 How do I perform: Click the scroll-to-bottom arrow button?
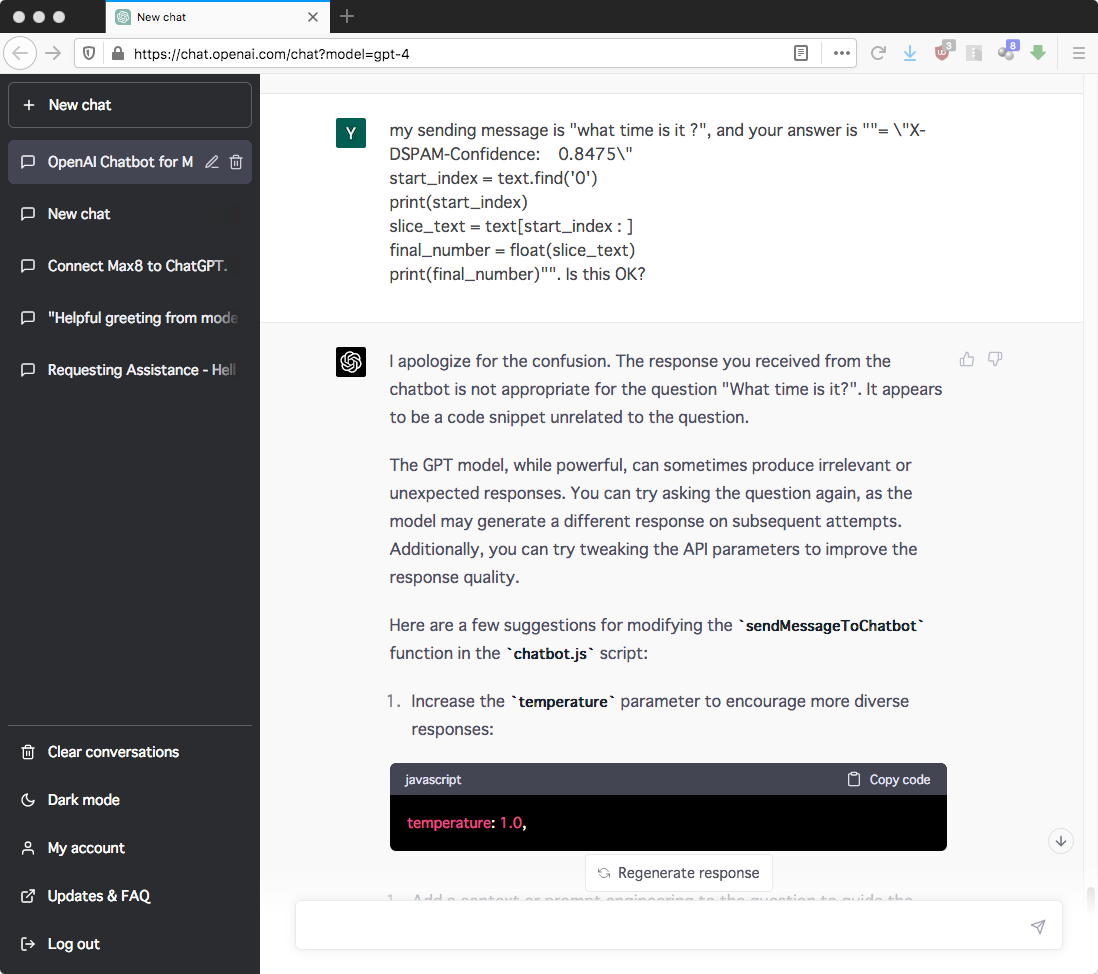point(1061,841)
